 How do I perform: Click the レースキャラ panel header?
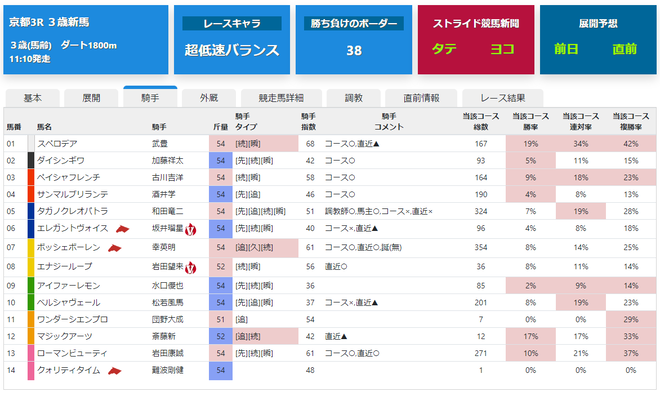(232, 24)
